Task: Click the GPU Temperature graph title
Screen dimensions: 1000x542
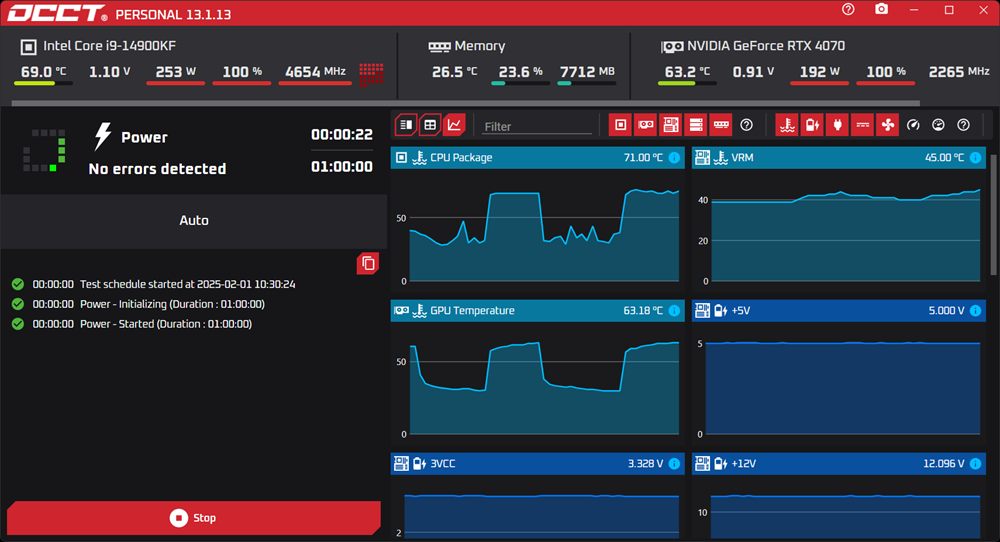Action: coord(473,311)
